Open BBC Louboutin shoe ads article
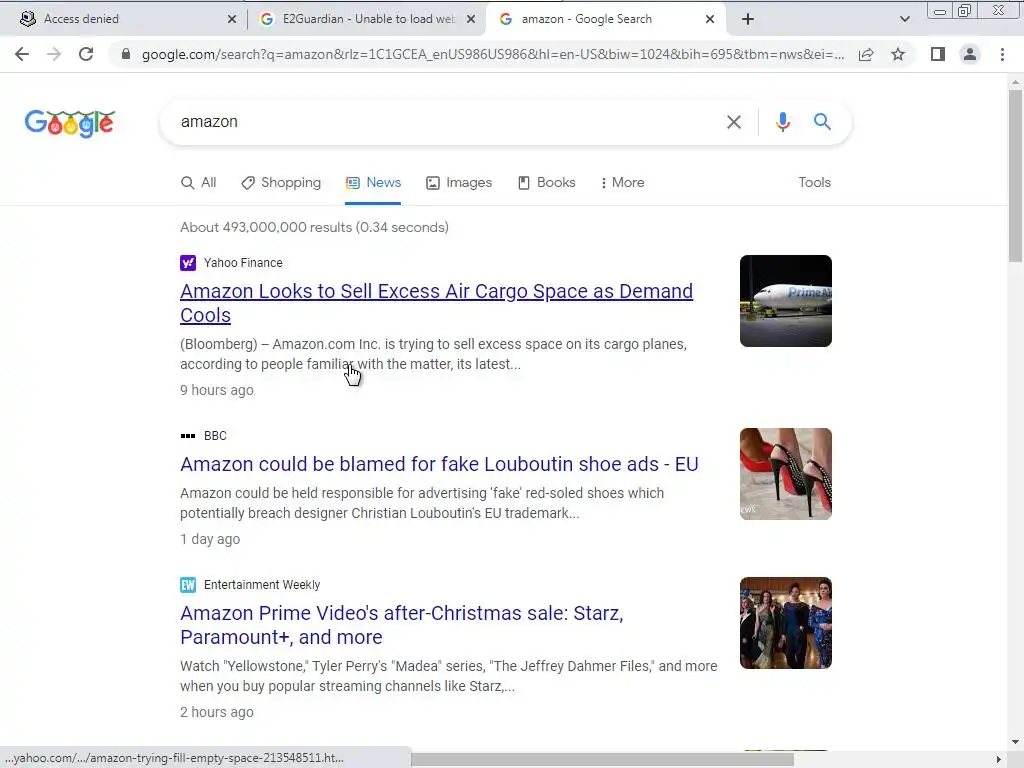Image resolution: width=1024 pixels, height=768 pixels. [440, 464]
